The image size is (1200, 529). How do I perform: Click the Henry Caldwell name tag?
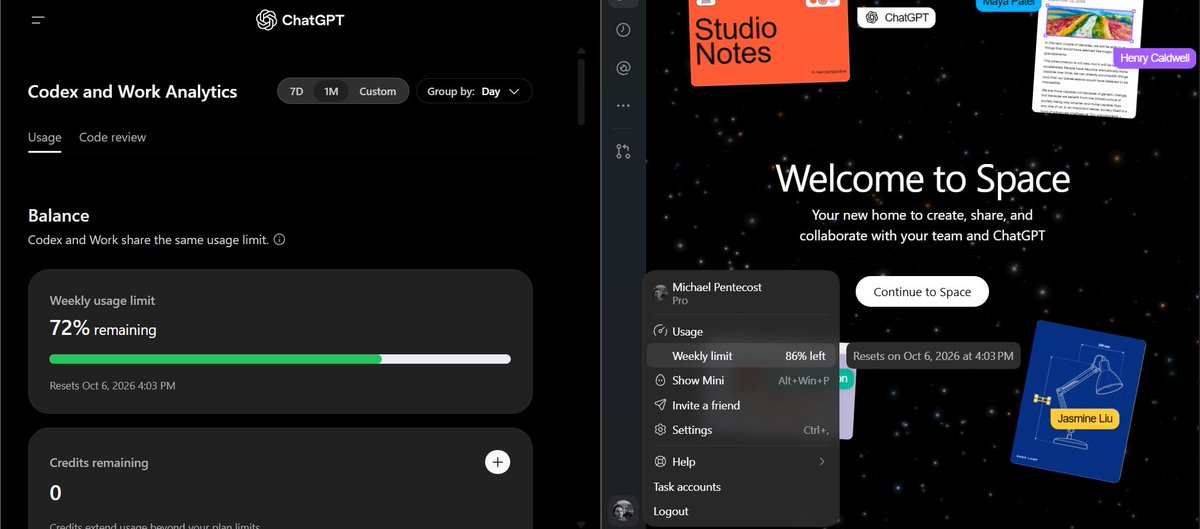tap(1155, 58)
